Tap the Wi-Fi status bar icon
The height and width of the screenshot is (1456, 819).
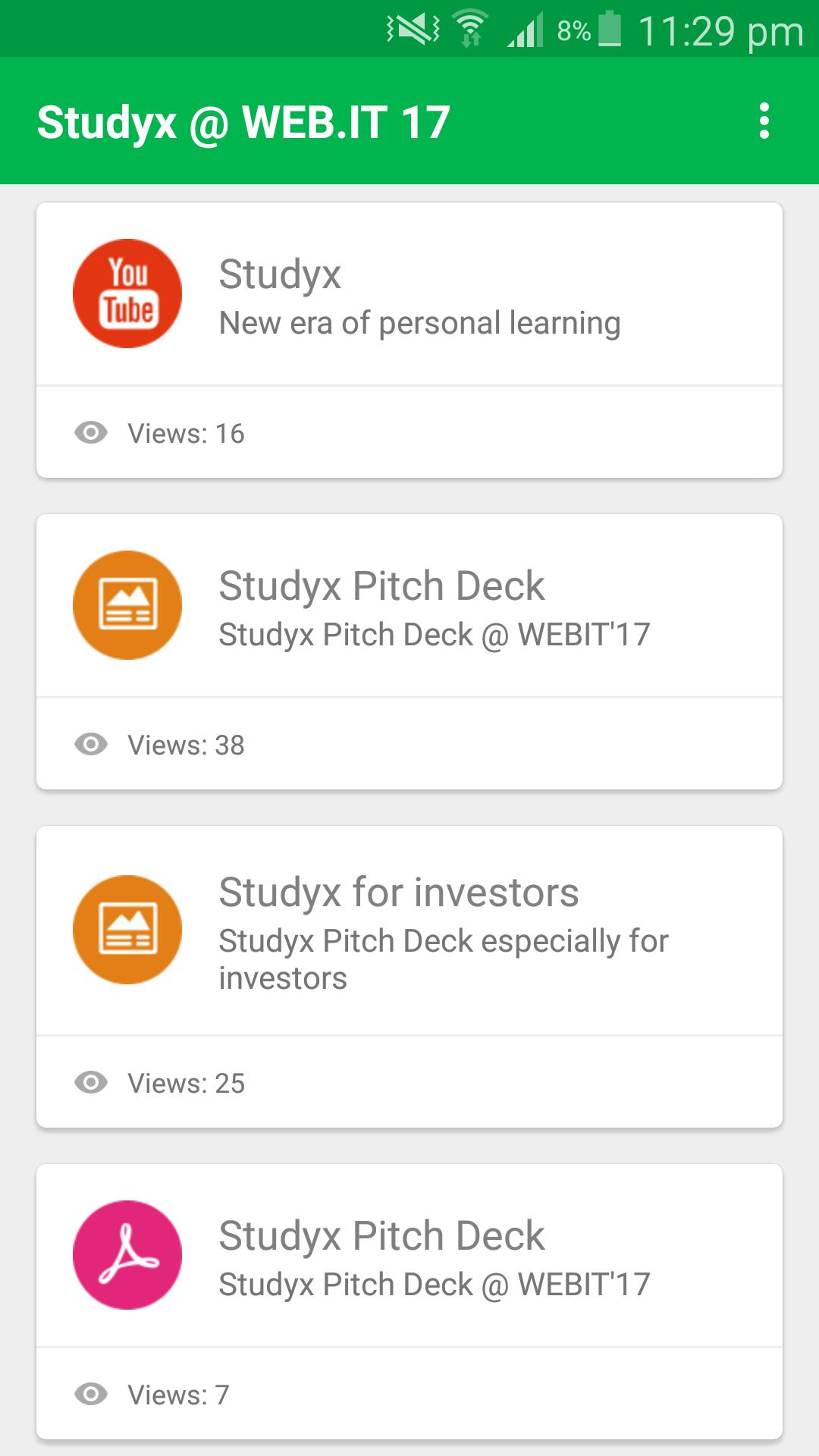coord(470,30)
